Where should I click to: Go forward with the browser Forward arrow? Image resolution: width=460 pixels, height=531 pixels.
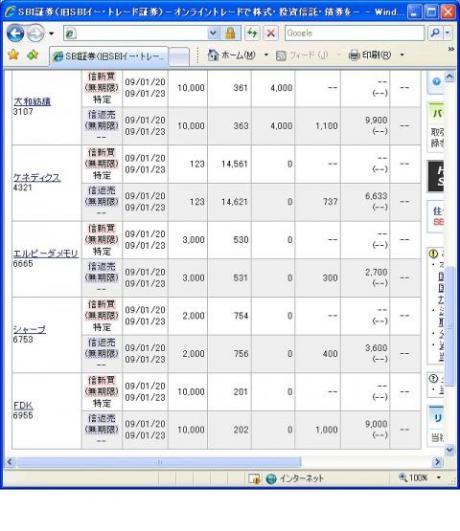[35, 33]
